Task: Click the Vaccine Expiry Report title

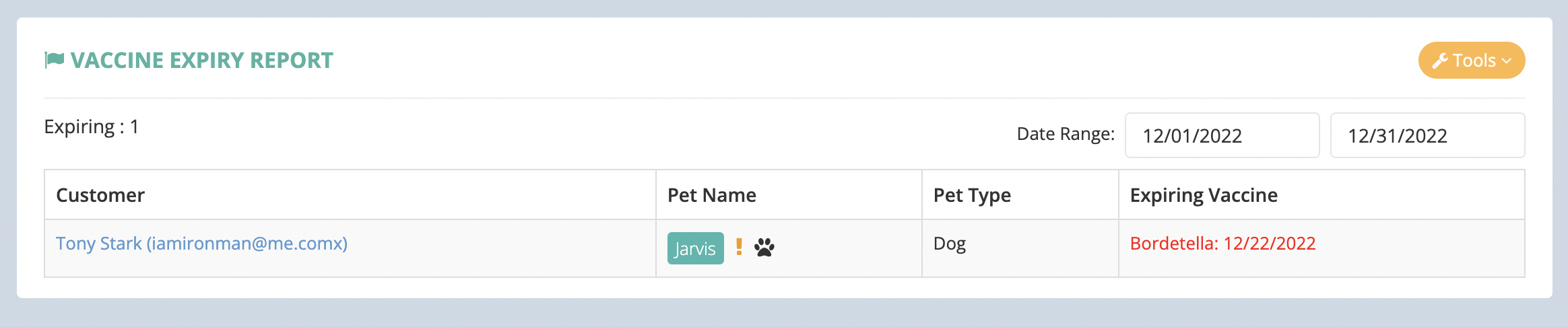Action: point(201,61)
